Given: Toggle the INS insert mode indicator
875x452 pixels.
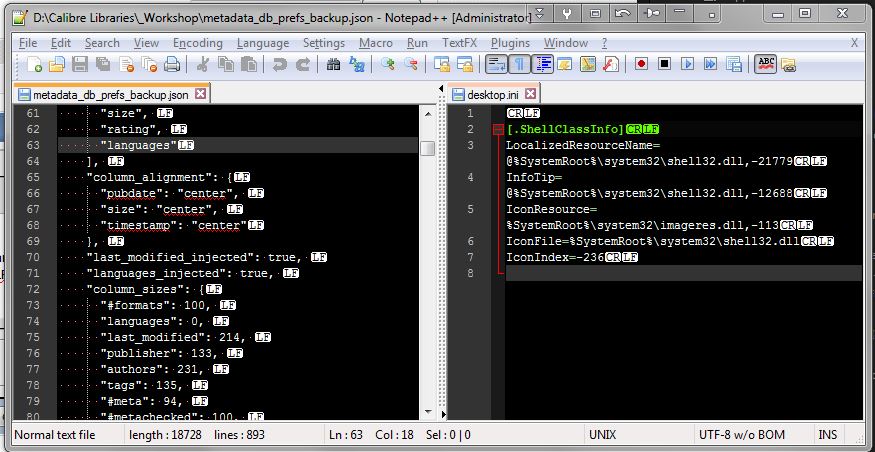Looking at the screenshot, I should [x=828, y=435].
